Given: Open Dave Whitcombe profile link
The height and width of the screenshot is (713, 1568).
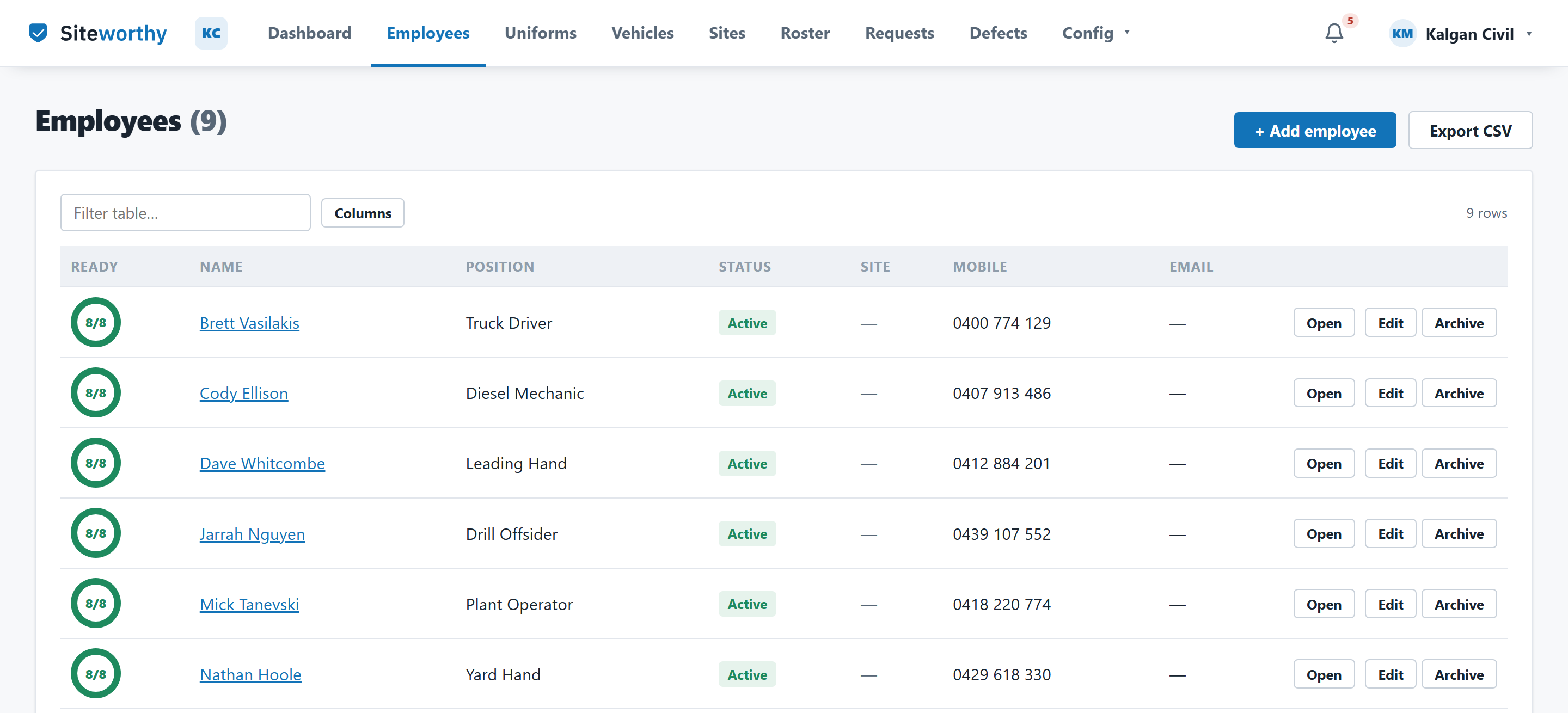Looking at the screenshot, I should click(262, 464).
